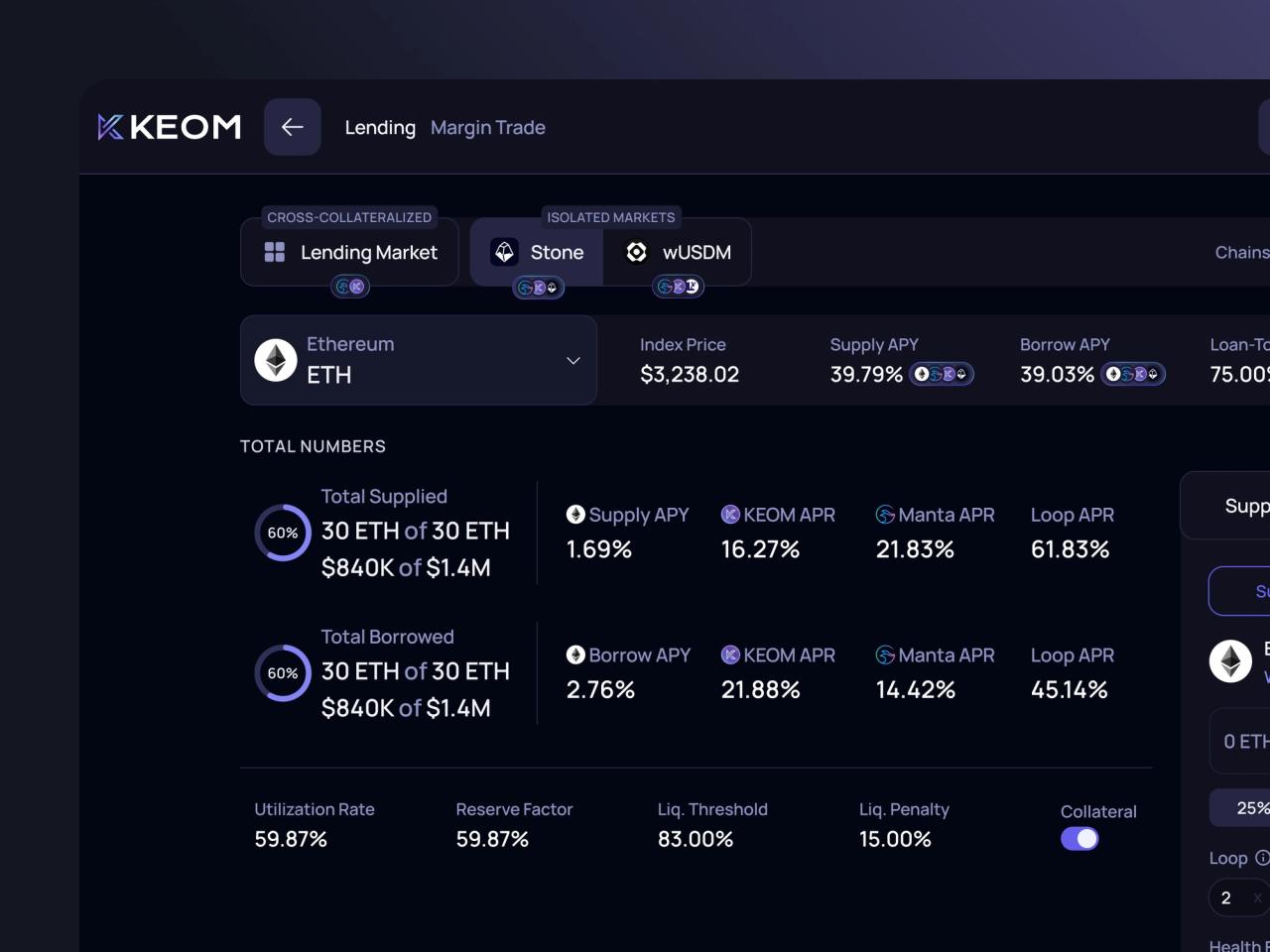Click the Manta APR icon in supply row

click(885, 515)
